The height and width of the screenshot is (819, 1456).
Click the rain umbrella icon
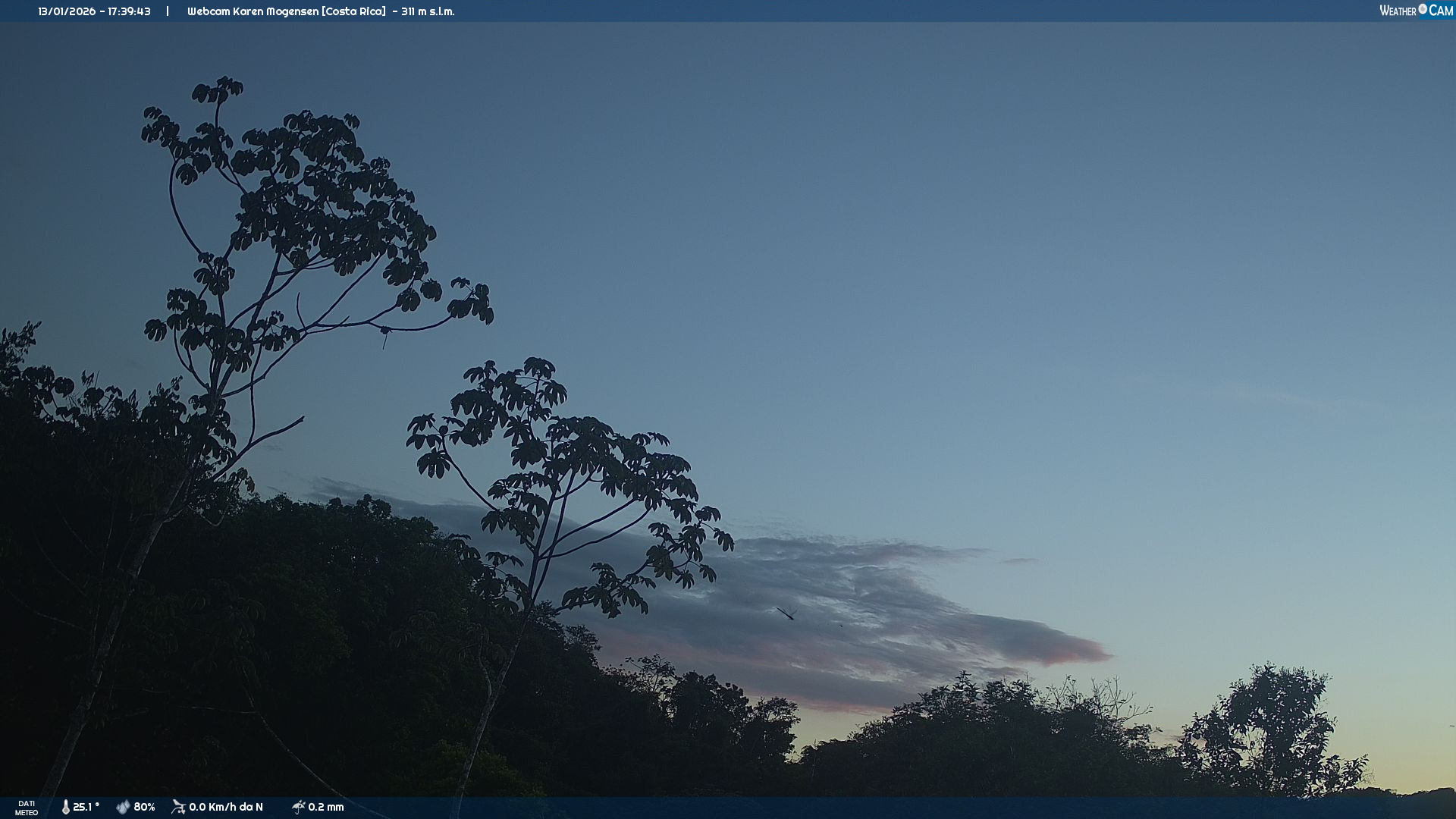tap(299, 807)
